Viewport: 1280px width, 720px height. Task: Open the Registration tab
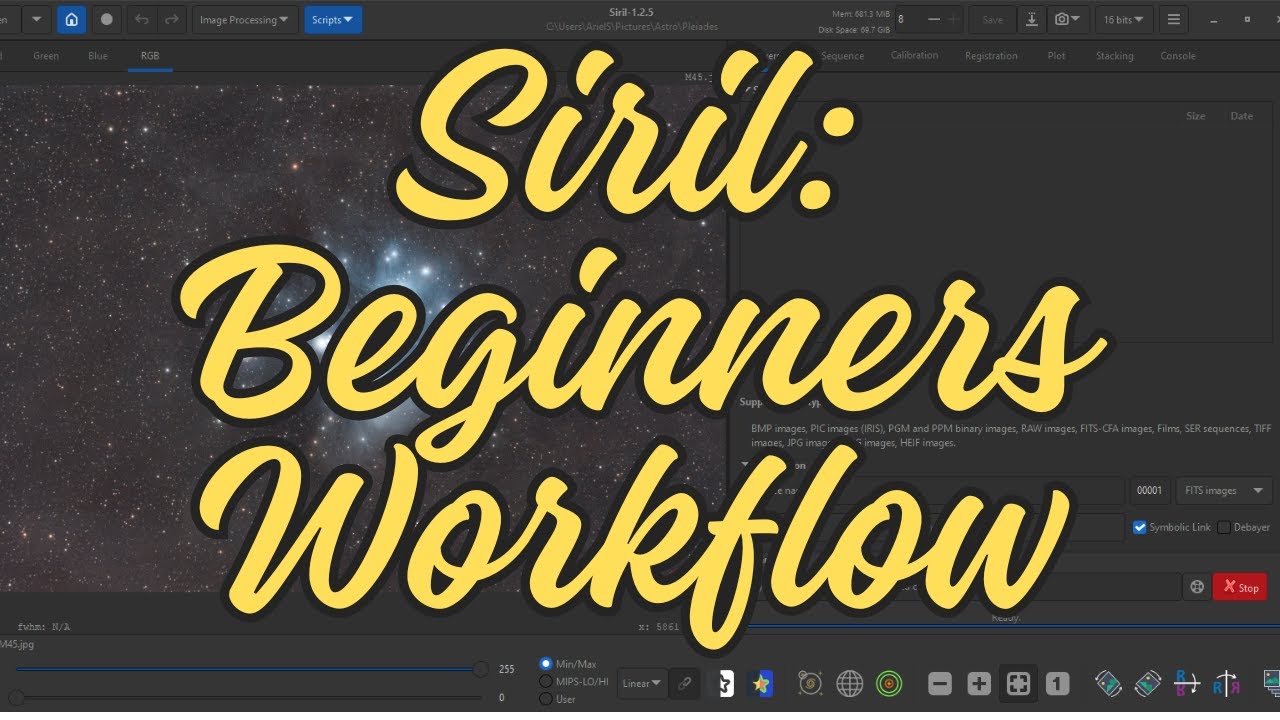coord(991,56)
